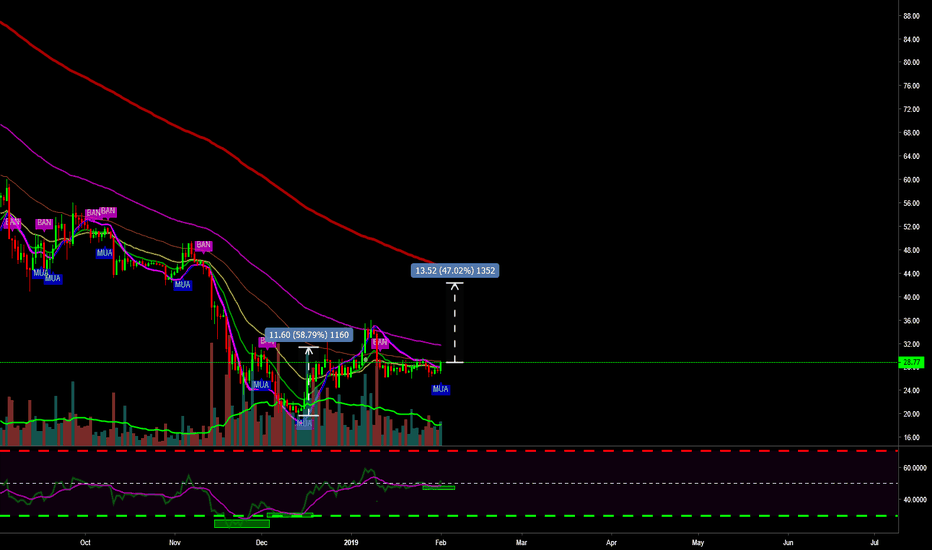This screenshot has height=550, width=932.
Task: Click the BAN marker above the November candles
Action: (203, 245)
